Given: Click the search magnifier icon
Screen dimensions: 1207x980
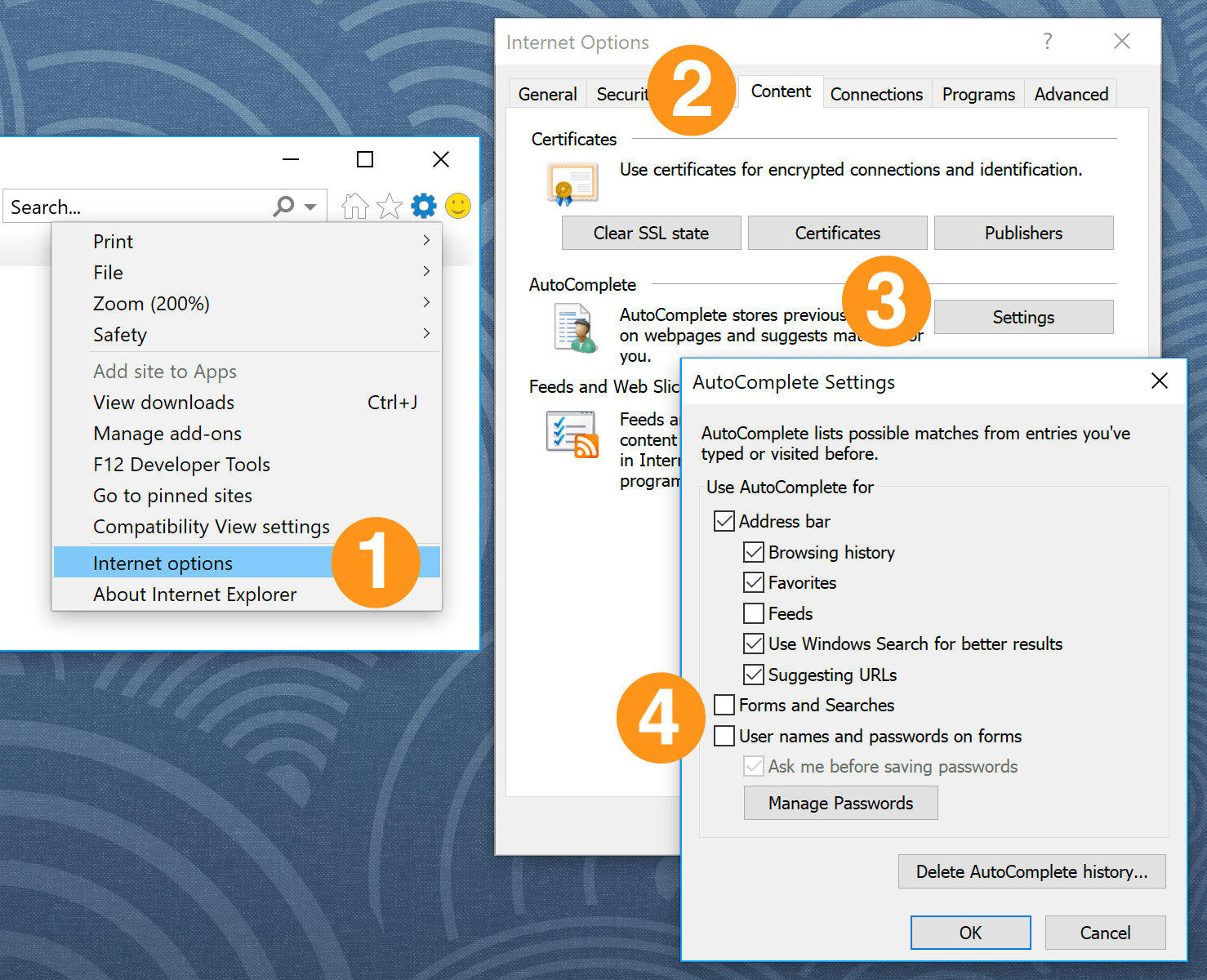Looking at the screenshot, I should [x=283, y=206].
